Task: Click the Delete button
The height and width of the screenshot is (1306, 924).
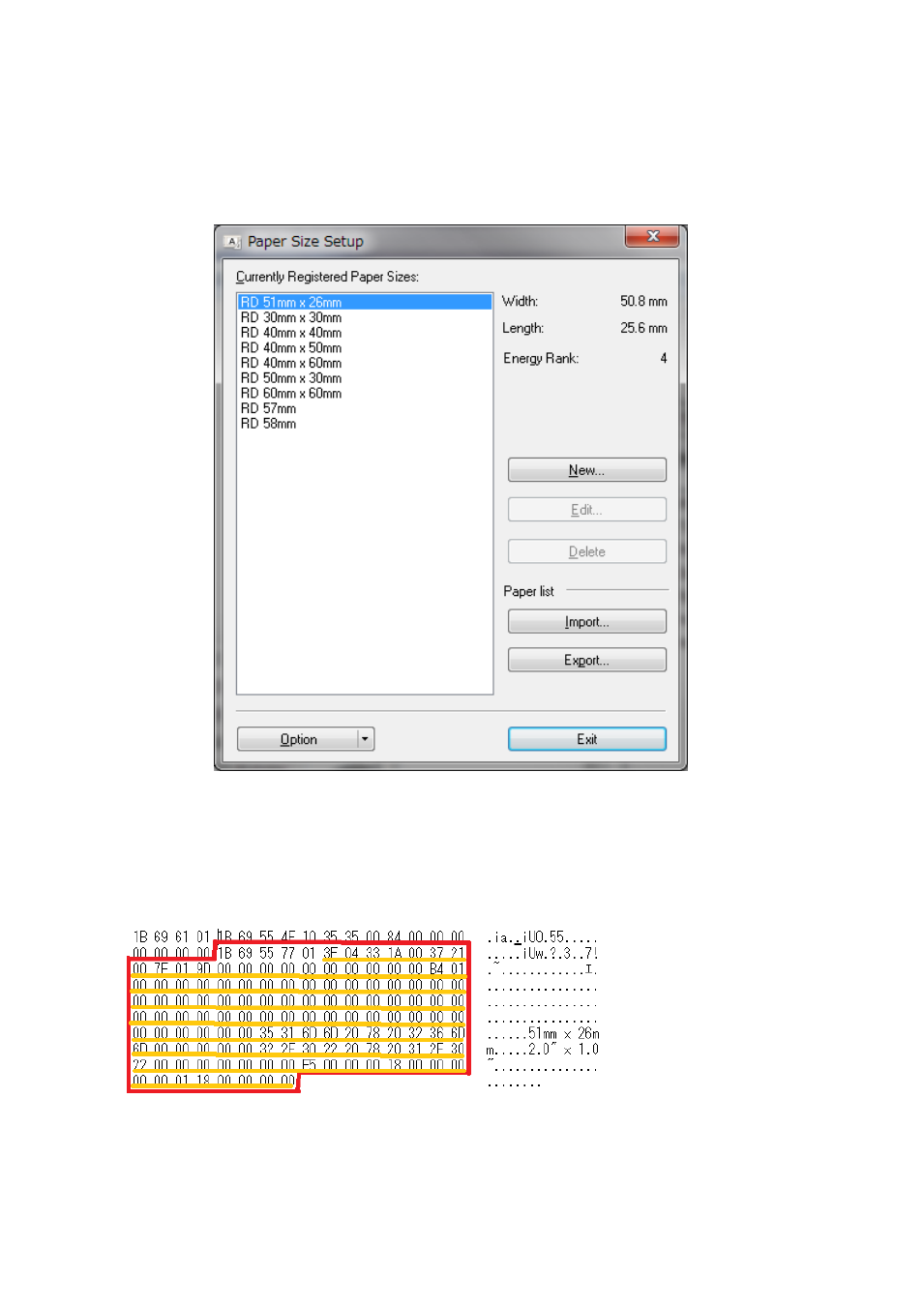Action: [587, 551]
